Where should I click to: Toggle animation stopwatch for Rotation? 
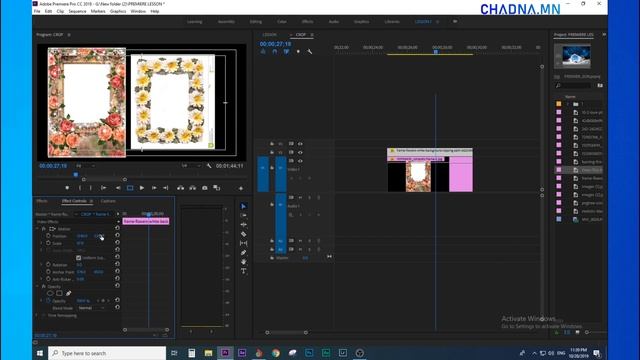pos(48,264)
